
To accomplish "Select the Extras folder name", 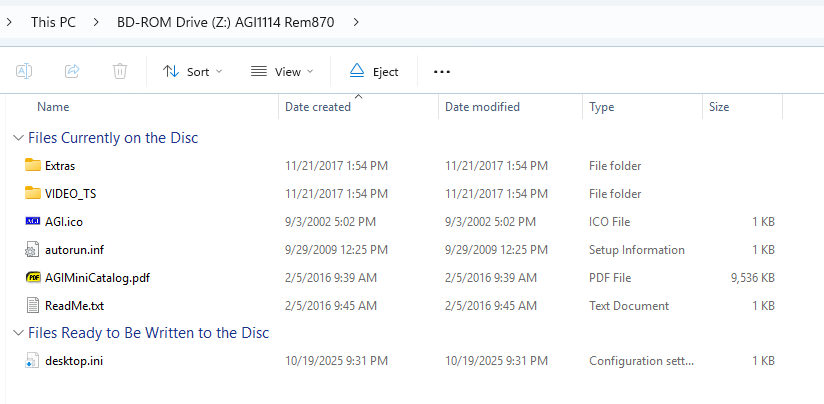I will pyautogui.click(x=60, y=166).
